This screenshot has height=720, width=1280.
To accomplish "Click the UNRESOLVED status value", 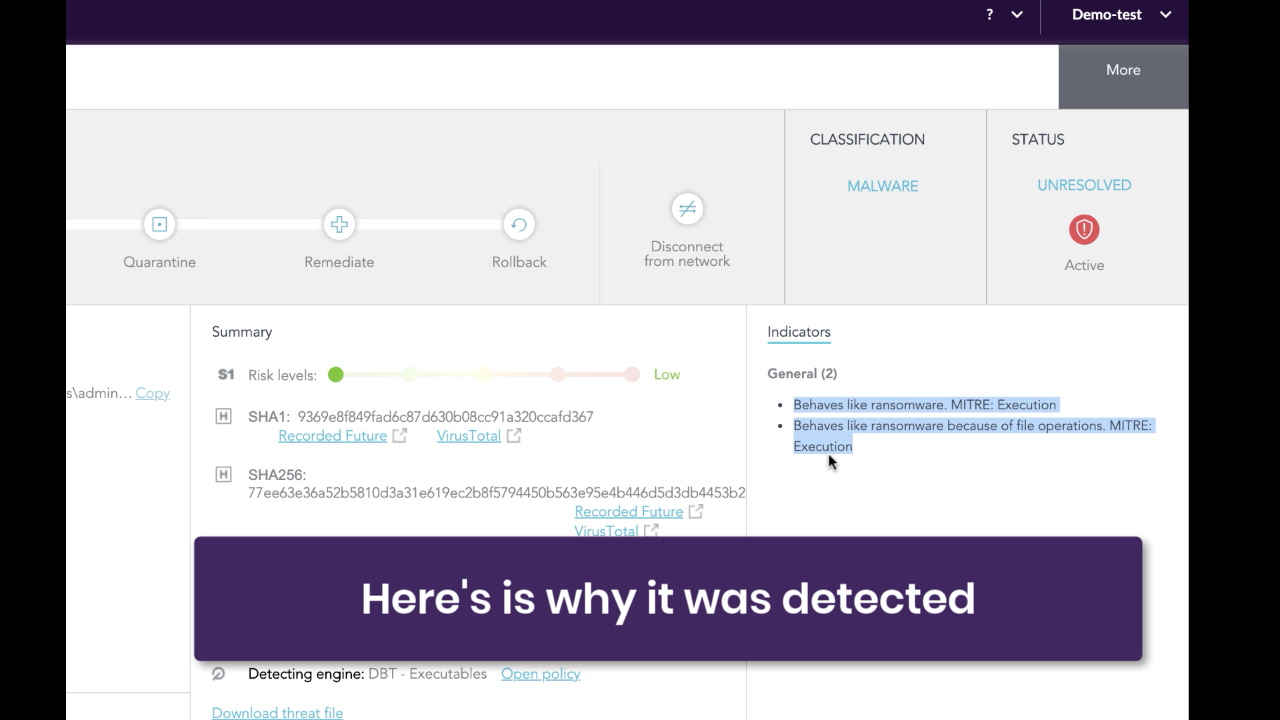I will pyautogui.click(x=1084, y=185).
